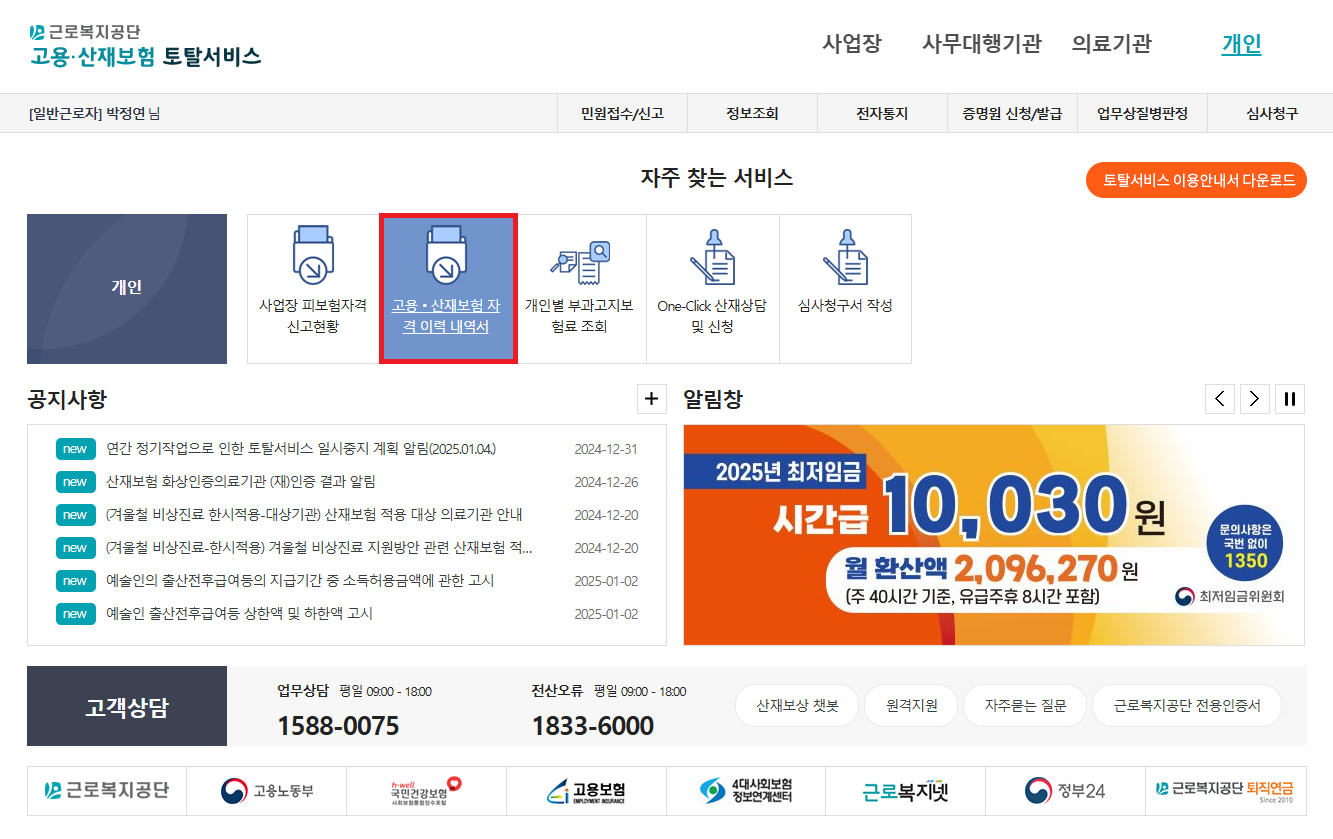Pause the 알림창 banner rotation
This screenshot has height=839, width=1333.
click(1290, 399)
